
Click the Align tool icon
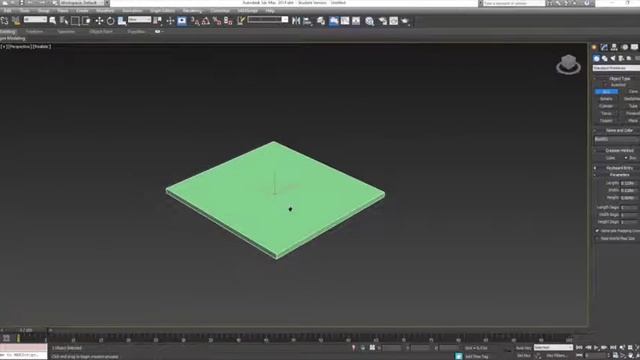[x=307, y=20]
